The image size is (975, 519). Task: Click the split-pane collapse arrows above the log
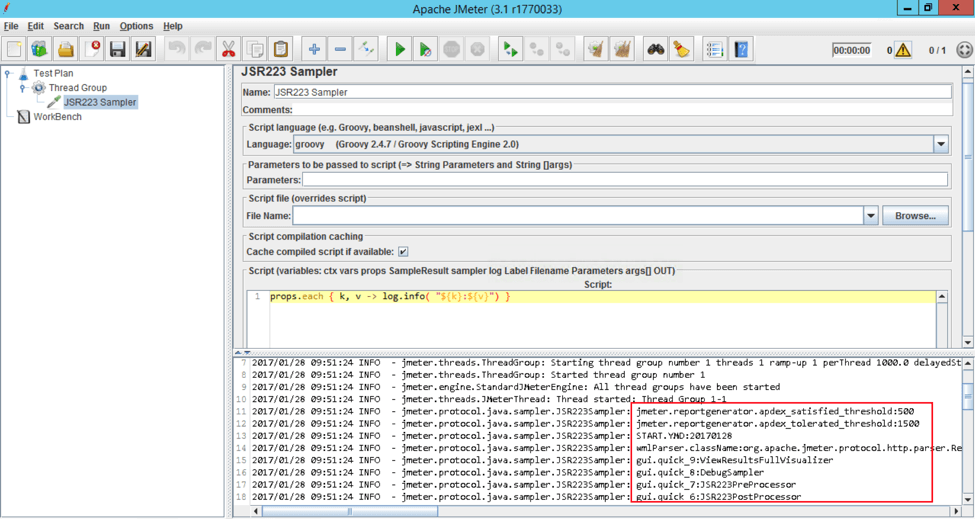click(x=243, y=352)
